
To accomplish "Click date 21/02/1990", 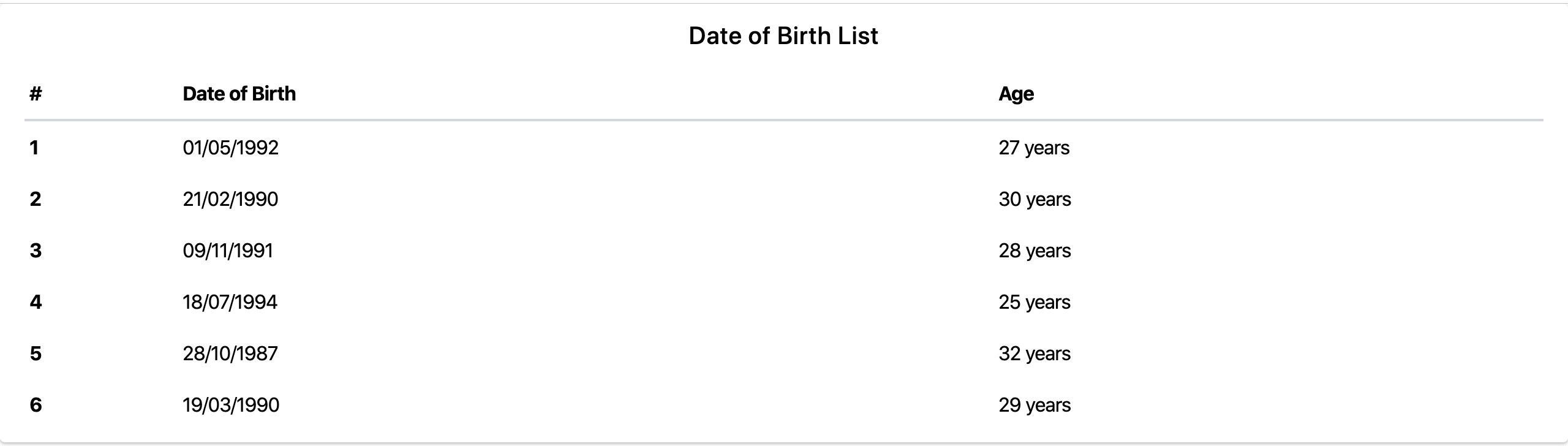I will coord(230,199).
